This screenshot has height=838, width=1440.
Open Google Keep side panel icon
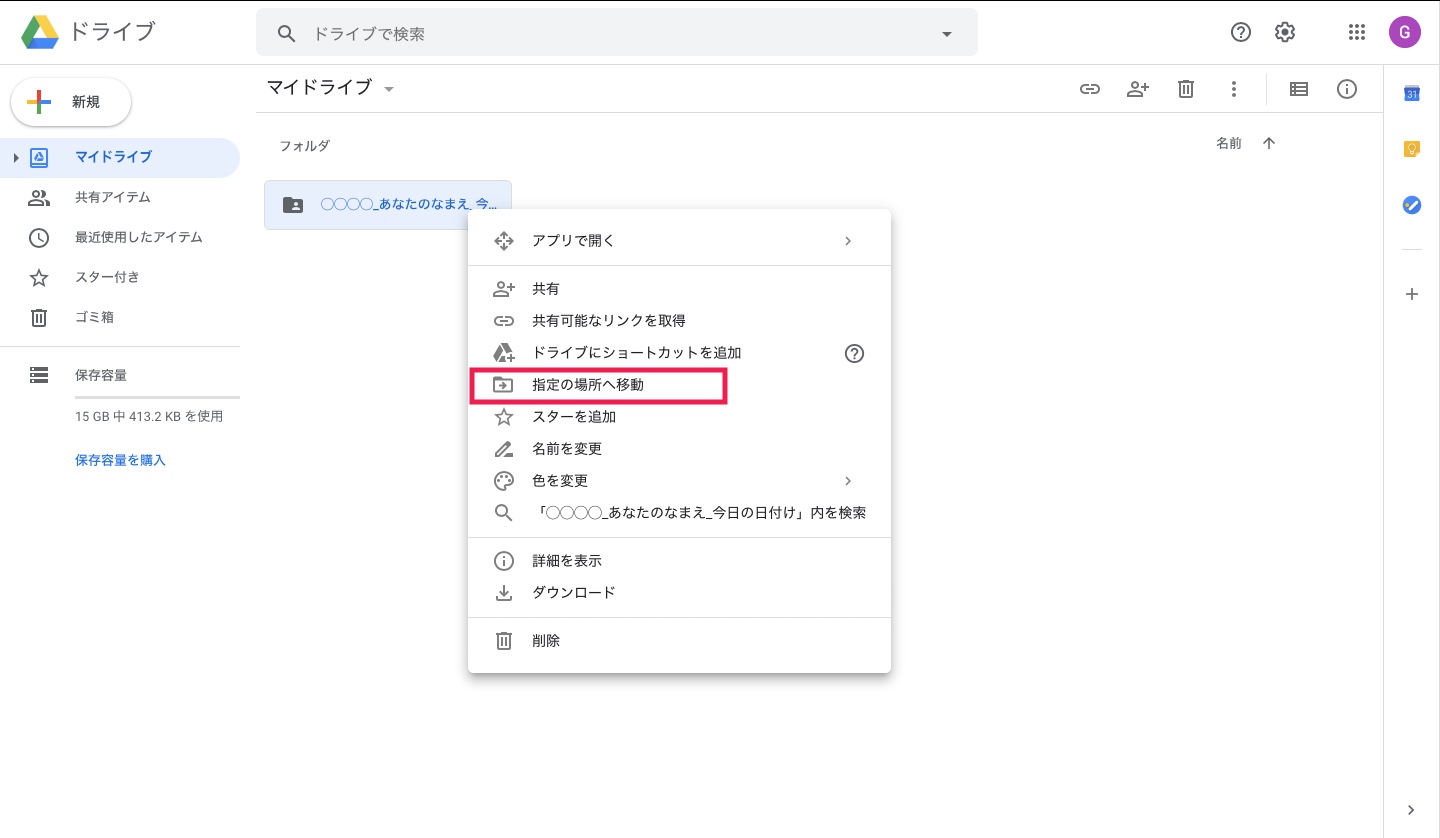[1412, 149]
